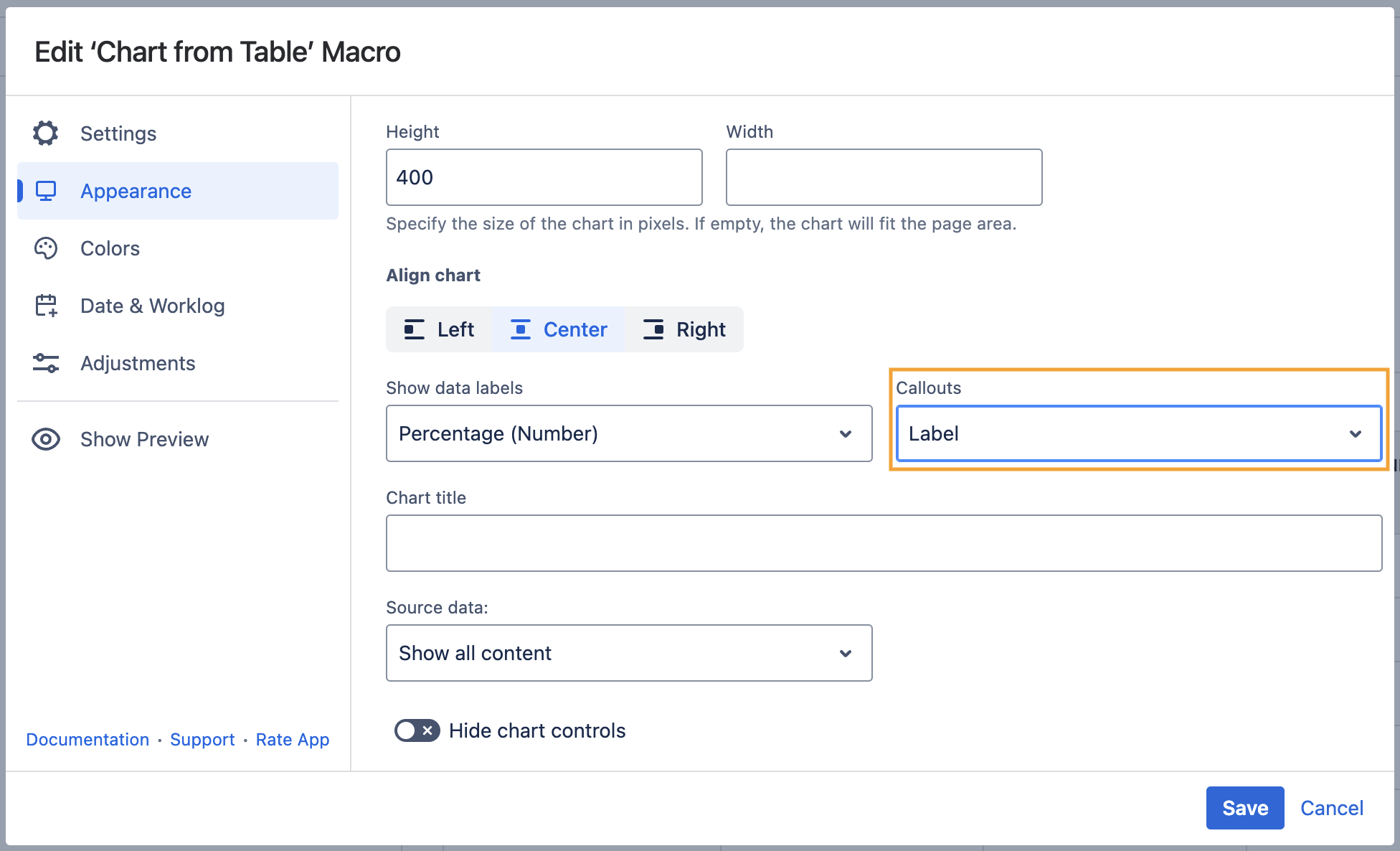Click the Show Preview eye icon
1400x851 pixels.
[x=46, y=439]
